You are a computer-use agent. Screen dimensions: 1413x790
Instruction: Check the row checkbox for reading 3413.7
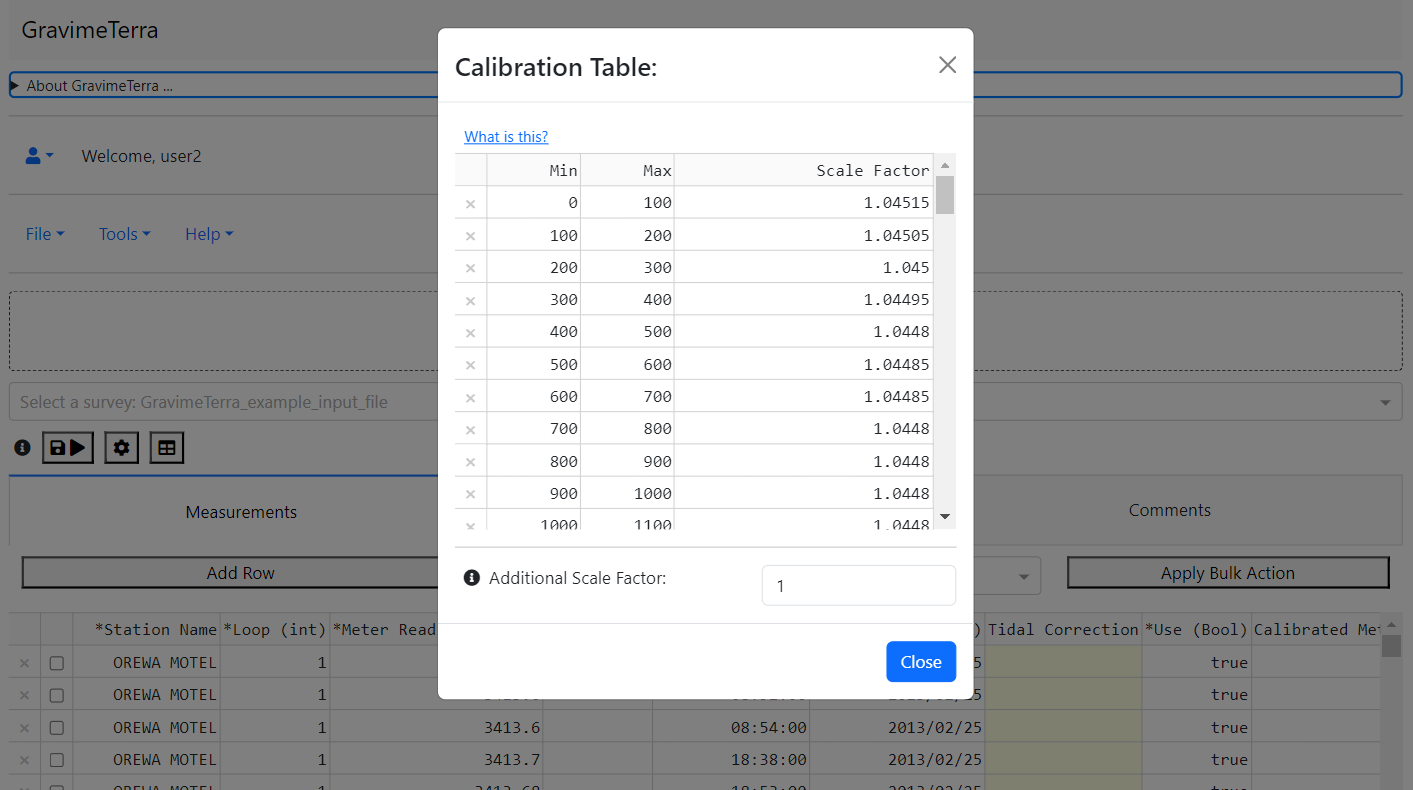pos(57,760)
